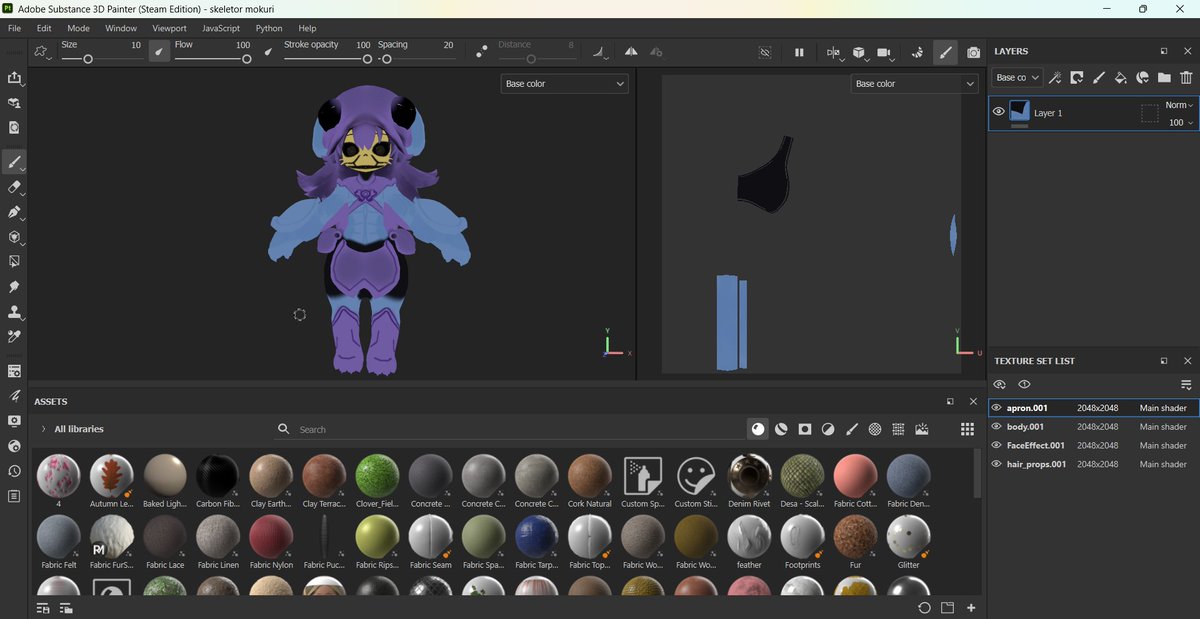Toggle visibility of body.001 texture set
This screenshot has height=619, width=1200.
[996, 427]
